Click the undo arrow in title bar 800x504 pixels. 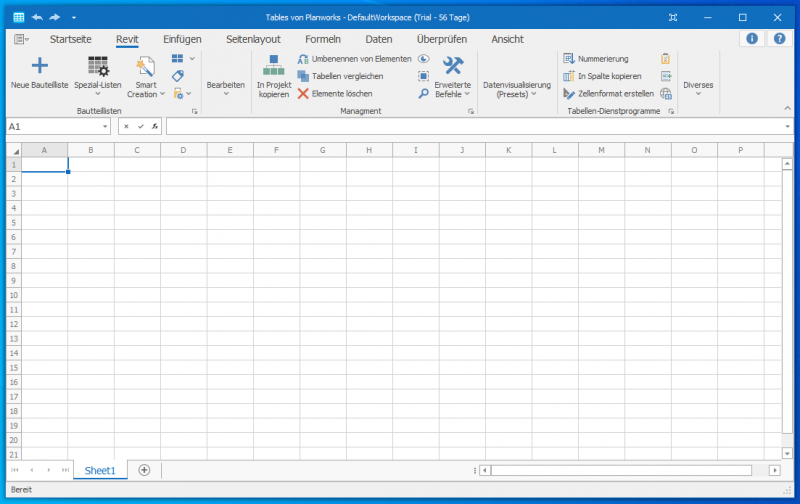pyautogui.click(x=37, y=18)
